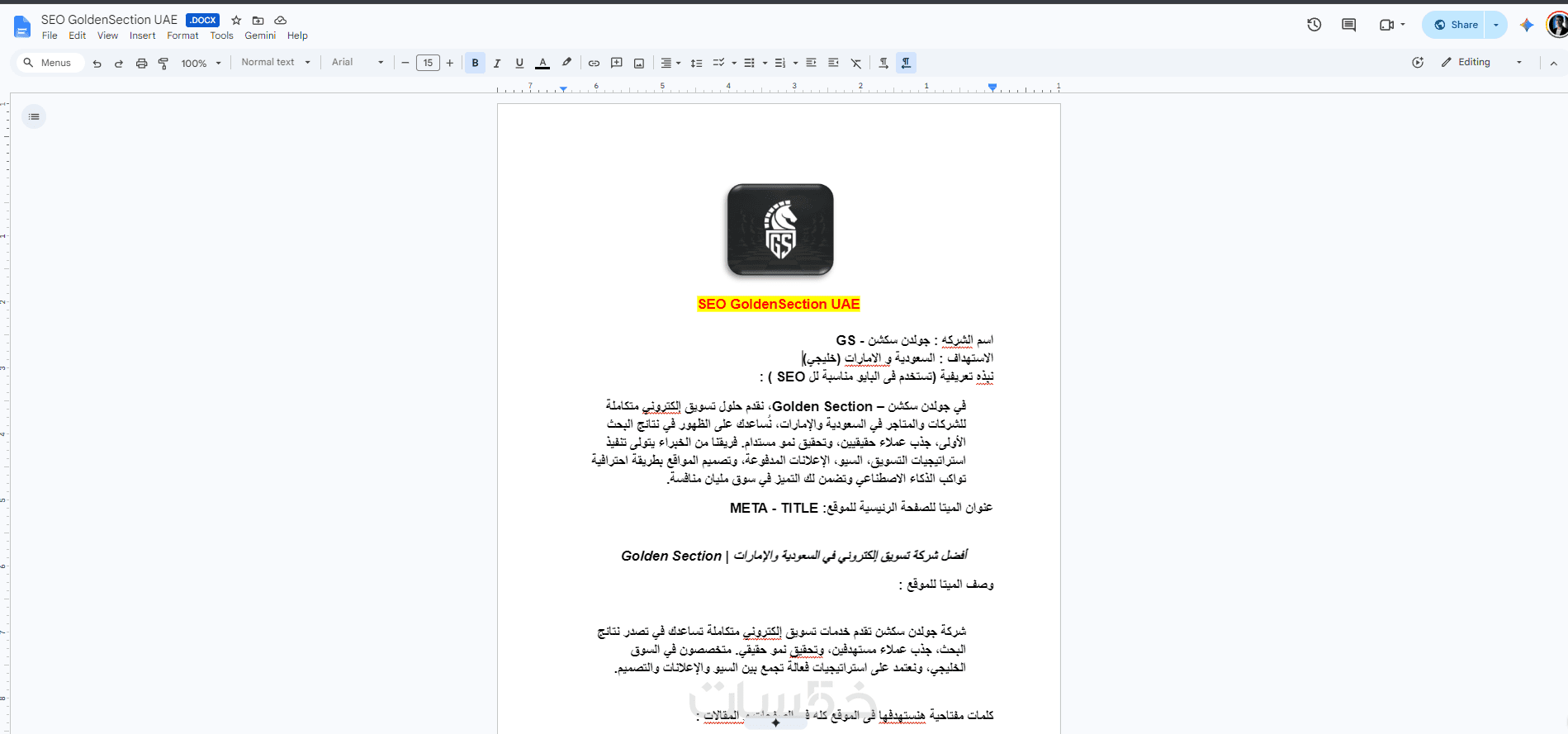Expand the bulleted list menu arrow
This screenshot has height=734, width=1568.
tap(765, 63)
